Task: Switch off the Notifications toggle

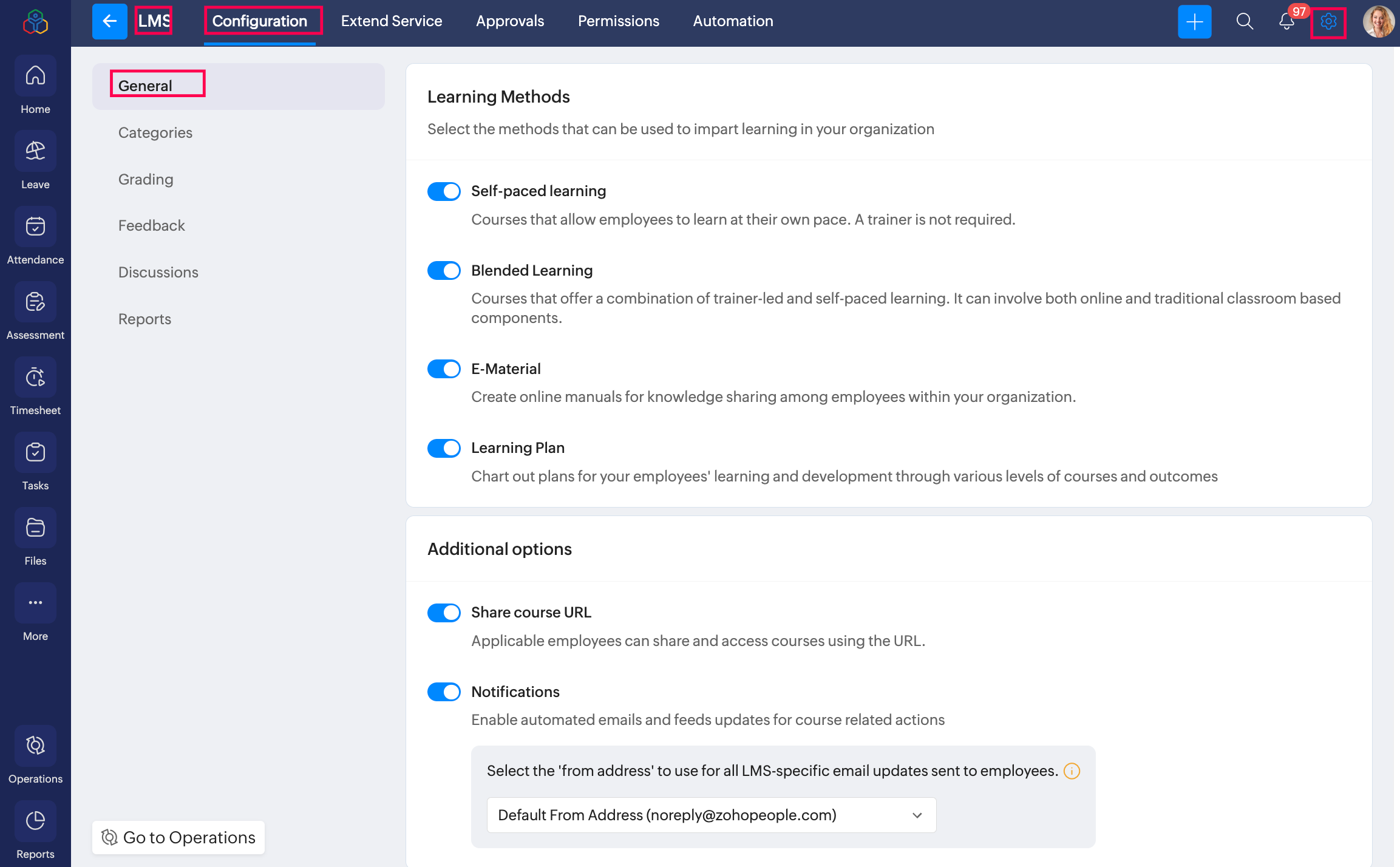Action: point(444,692)
